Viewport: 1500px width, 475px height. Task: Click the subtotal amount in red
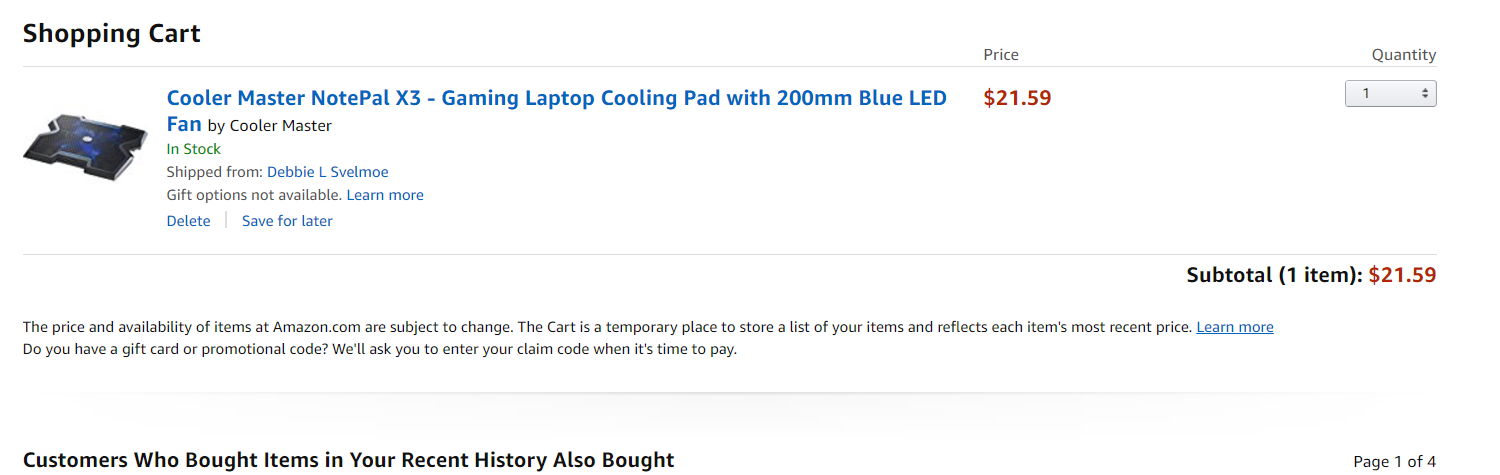(1402, 275)
